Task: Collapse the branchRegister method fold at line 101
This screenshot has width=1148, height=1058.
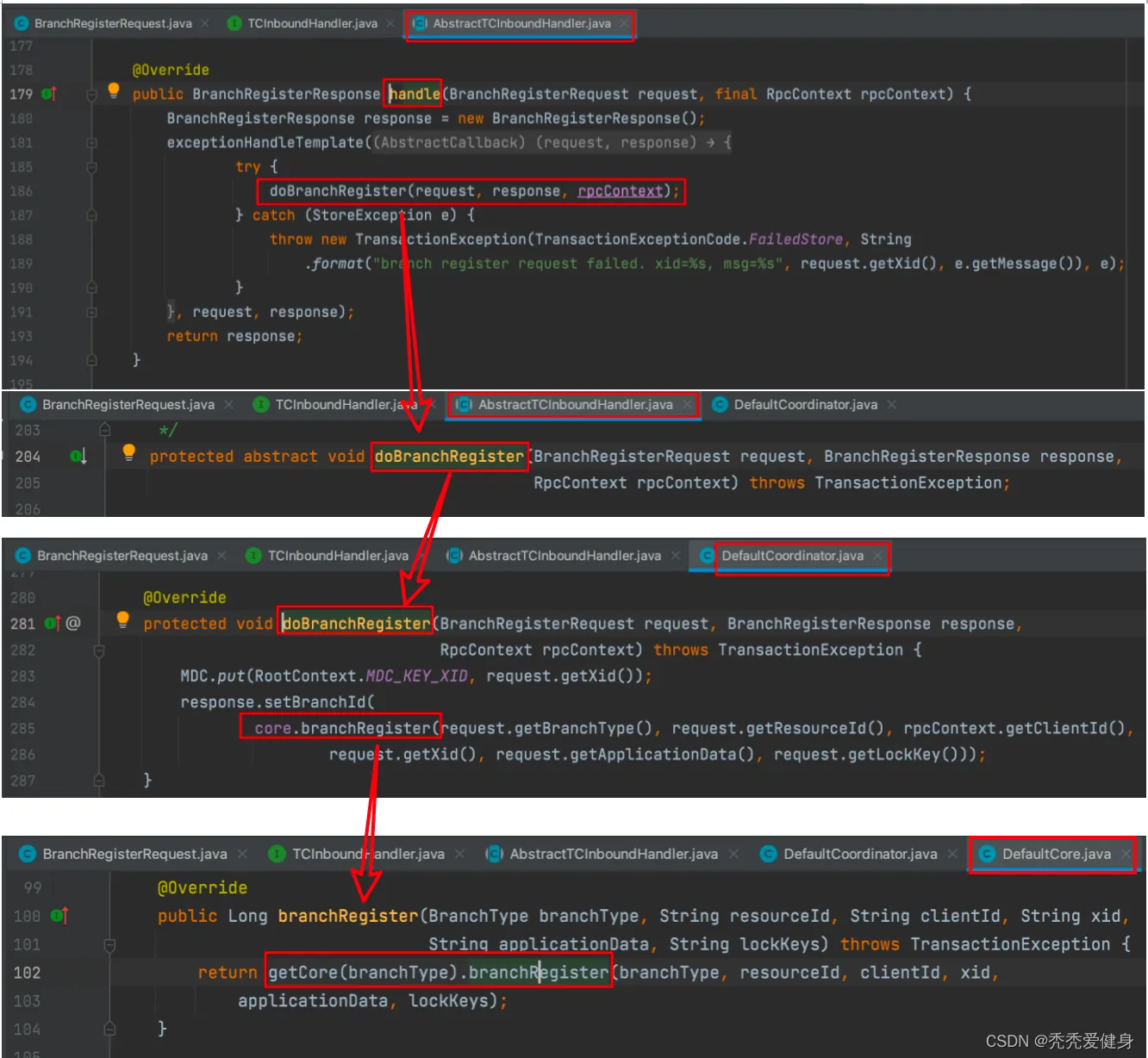Action: pyautogui.click(x=109, y=945)
